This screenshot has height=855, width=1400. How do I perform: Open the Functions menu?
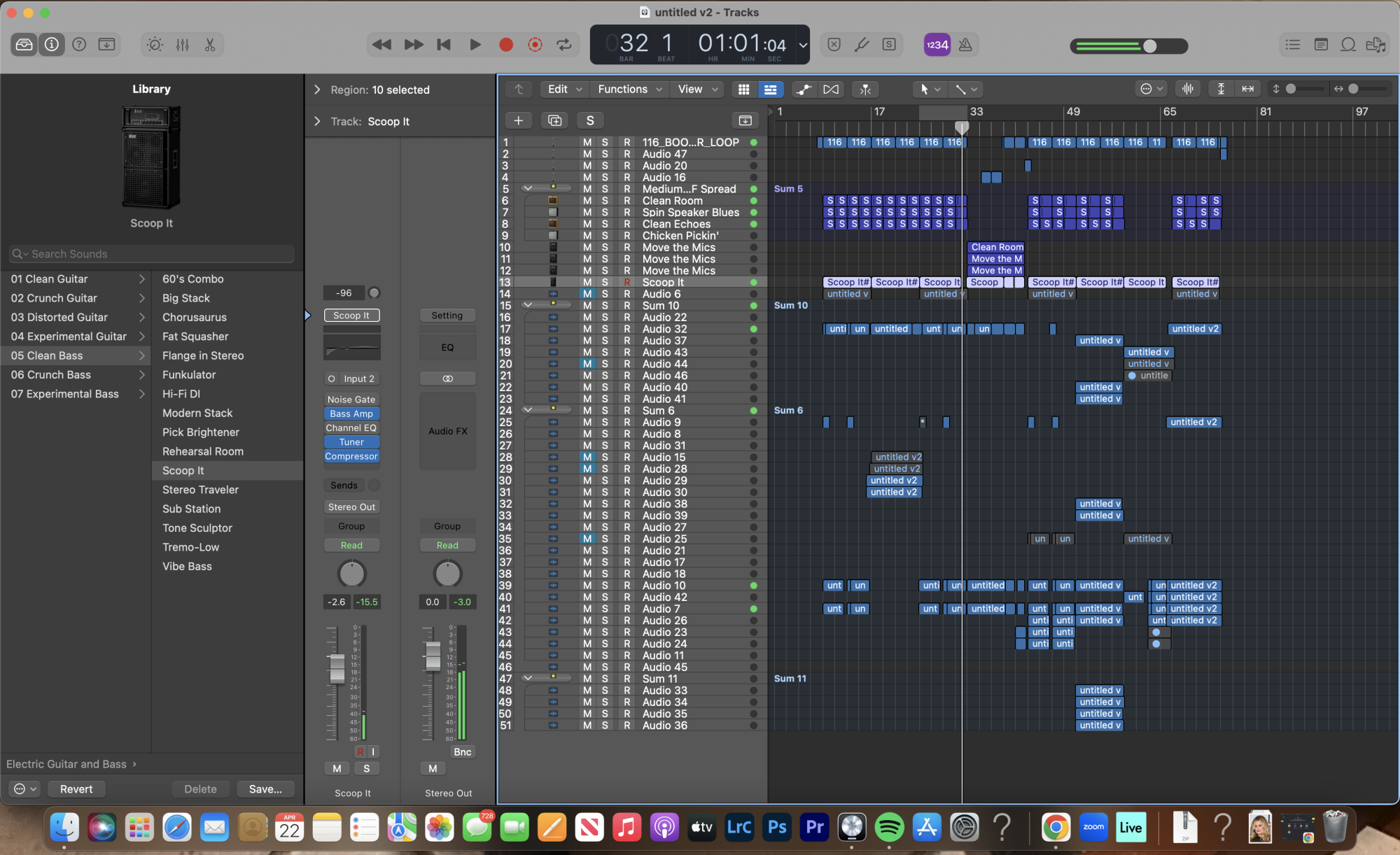(629, 90)
